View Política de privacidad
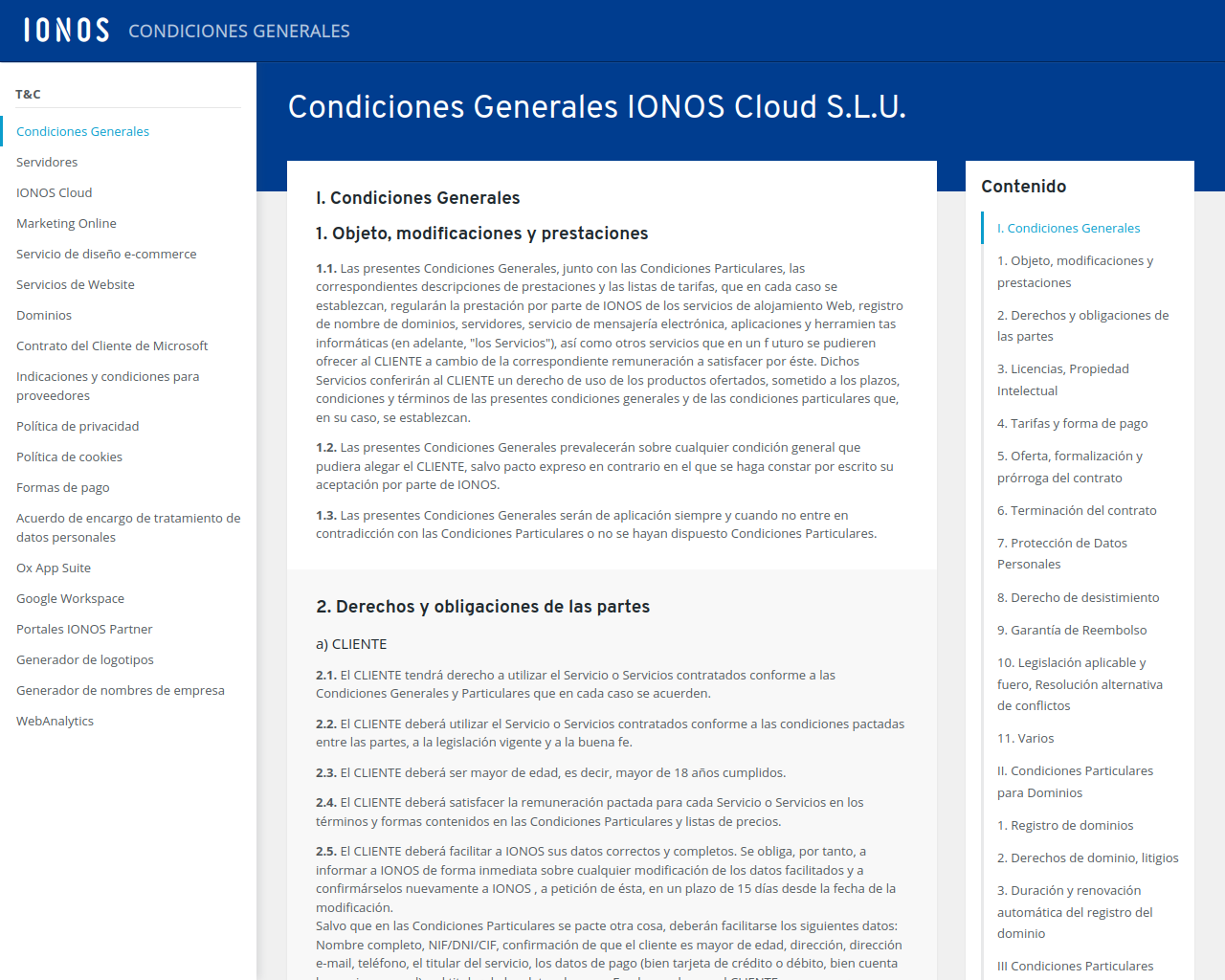The width and height of the screenshot is (1225, 980). 78,426
